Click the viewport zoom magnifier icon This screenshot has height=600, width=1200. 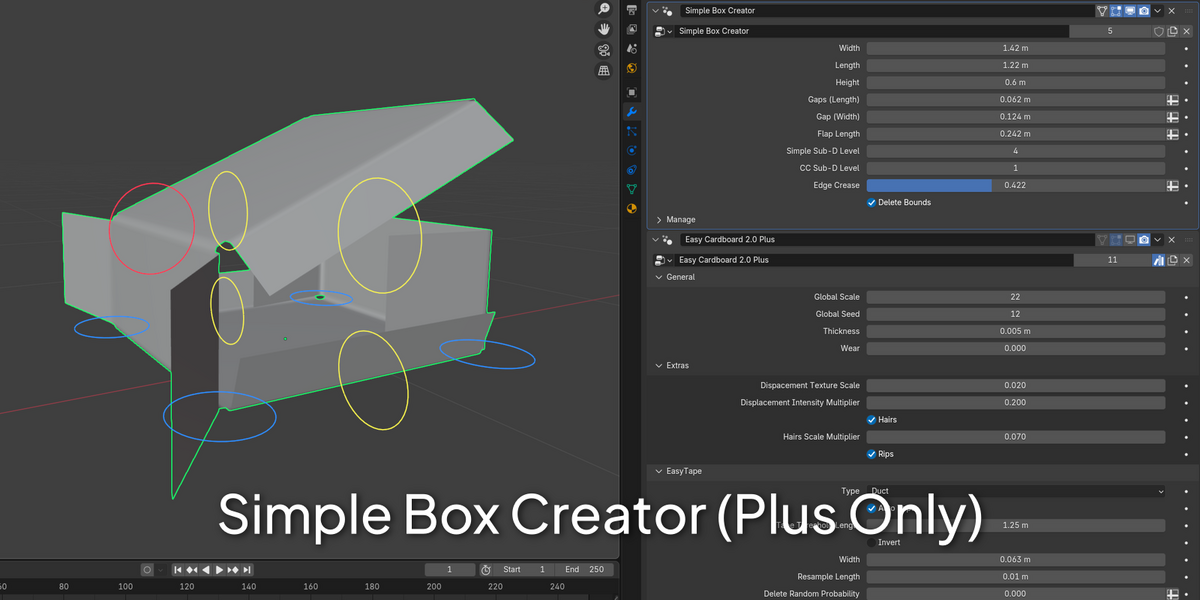[x=604, y=9]
